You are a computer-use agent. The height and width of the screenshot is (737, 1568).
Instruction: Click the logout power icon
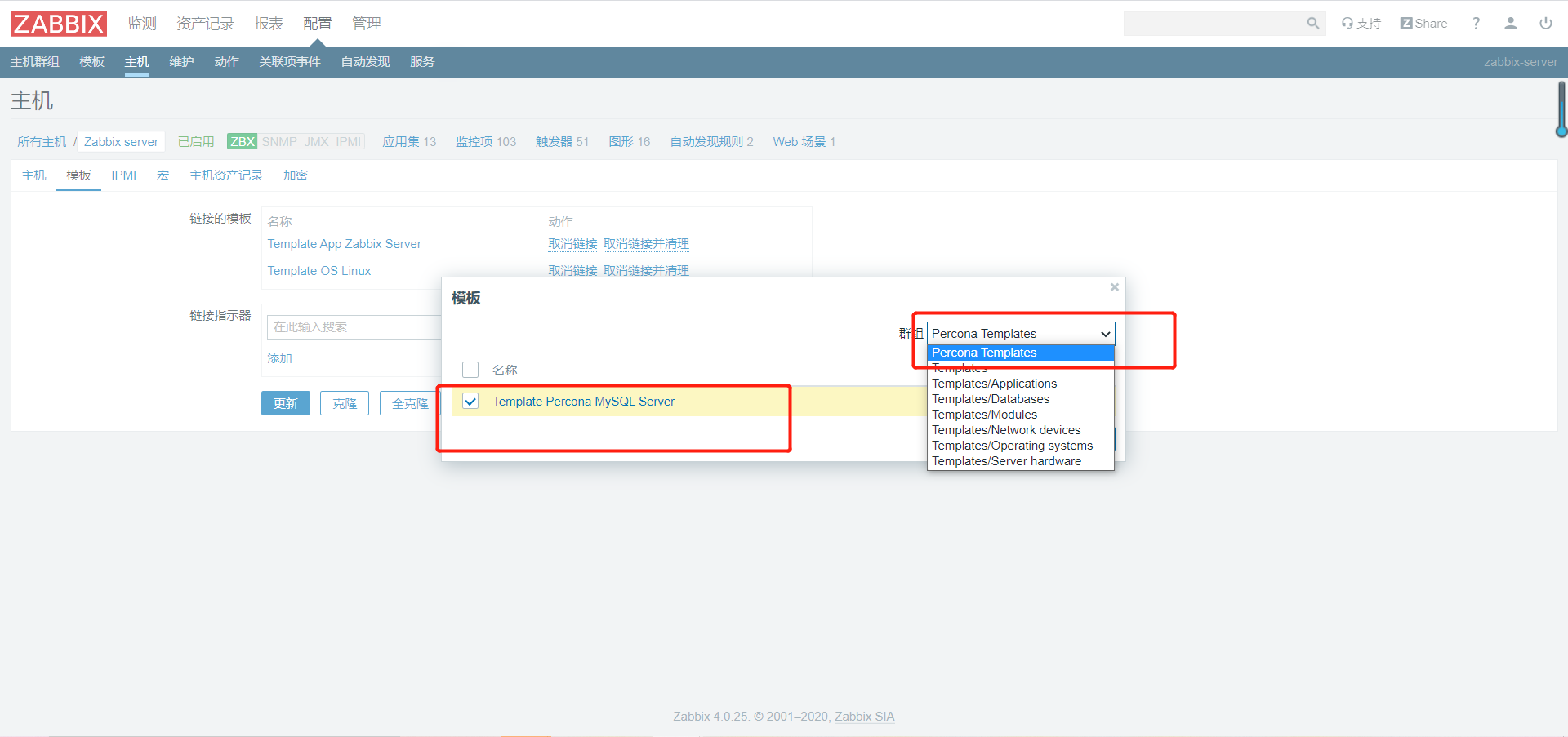1546,24
